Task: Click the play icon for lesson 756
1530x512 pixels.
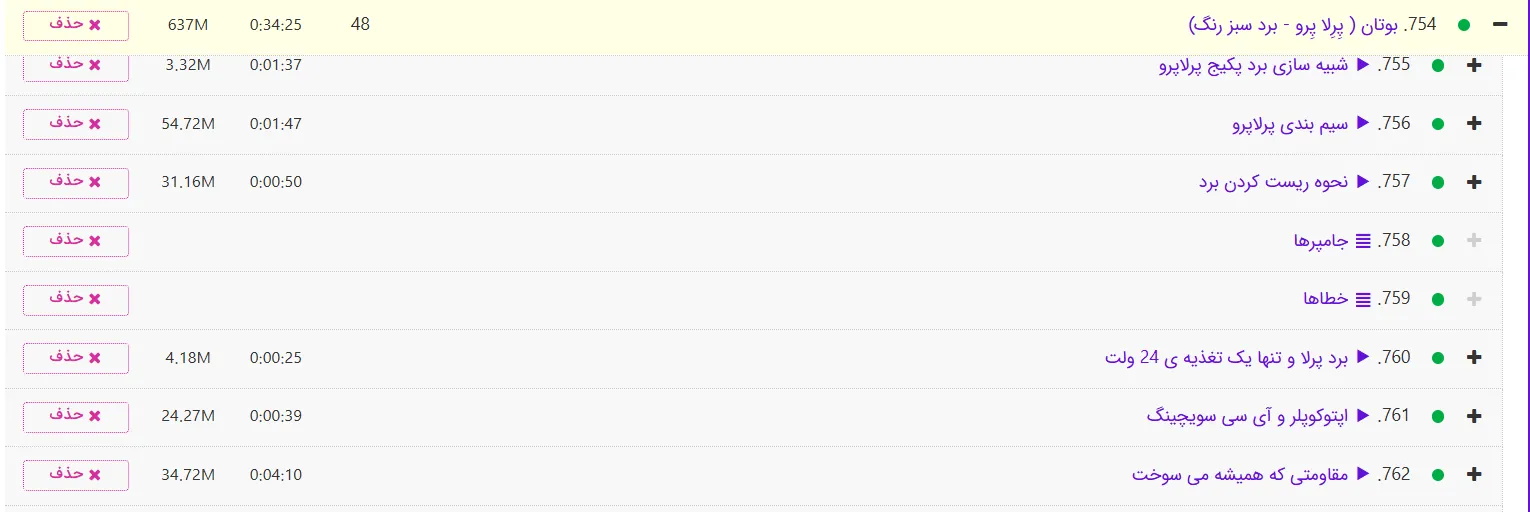Action: (x=1363, y=123)
